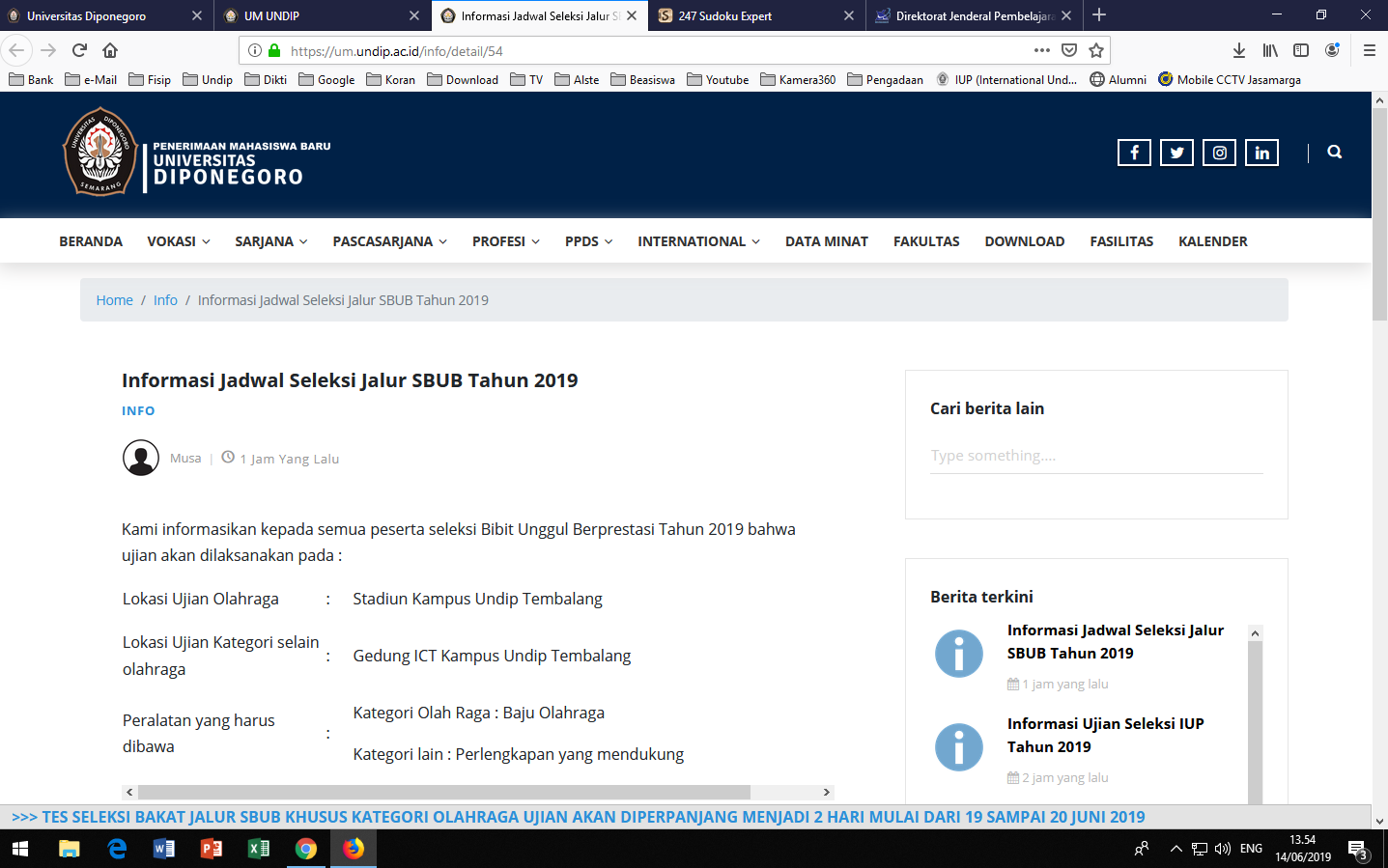Viewport: 1388px width, 868px height.
Task: Click the Home breadcrumb link
Action: click(x=114, y=300)
